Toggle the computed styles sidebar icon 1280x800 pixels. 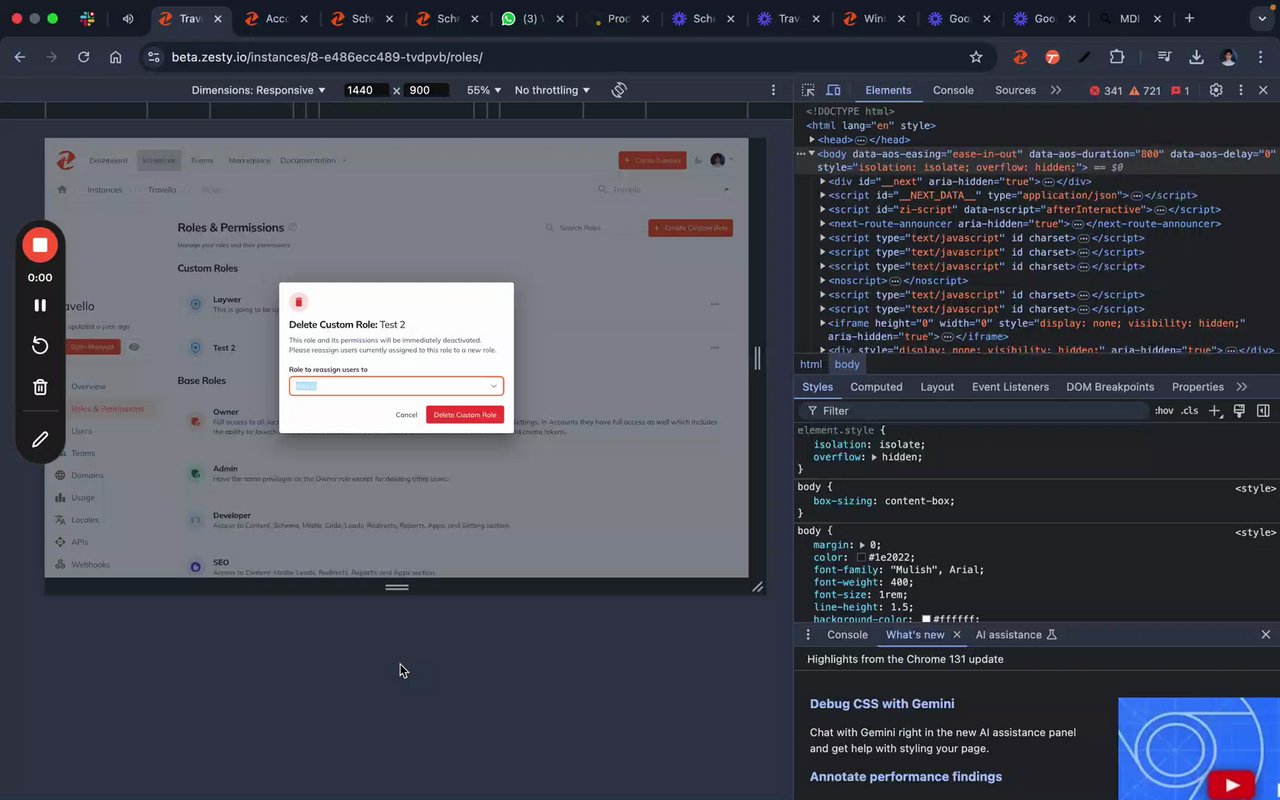1263,411
